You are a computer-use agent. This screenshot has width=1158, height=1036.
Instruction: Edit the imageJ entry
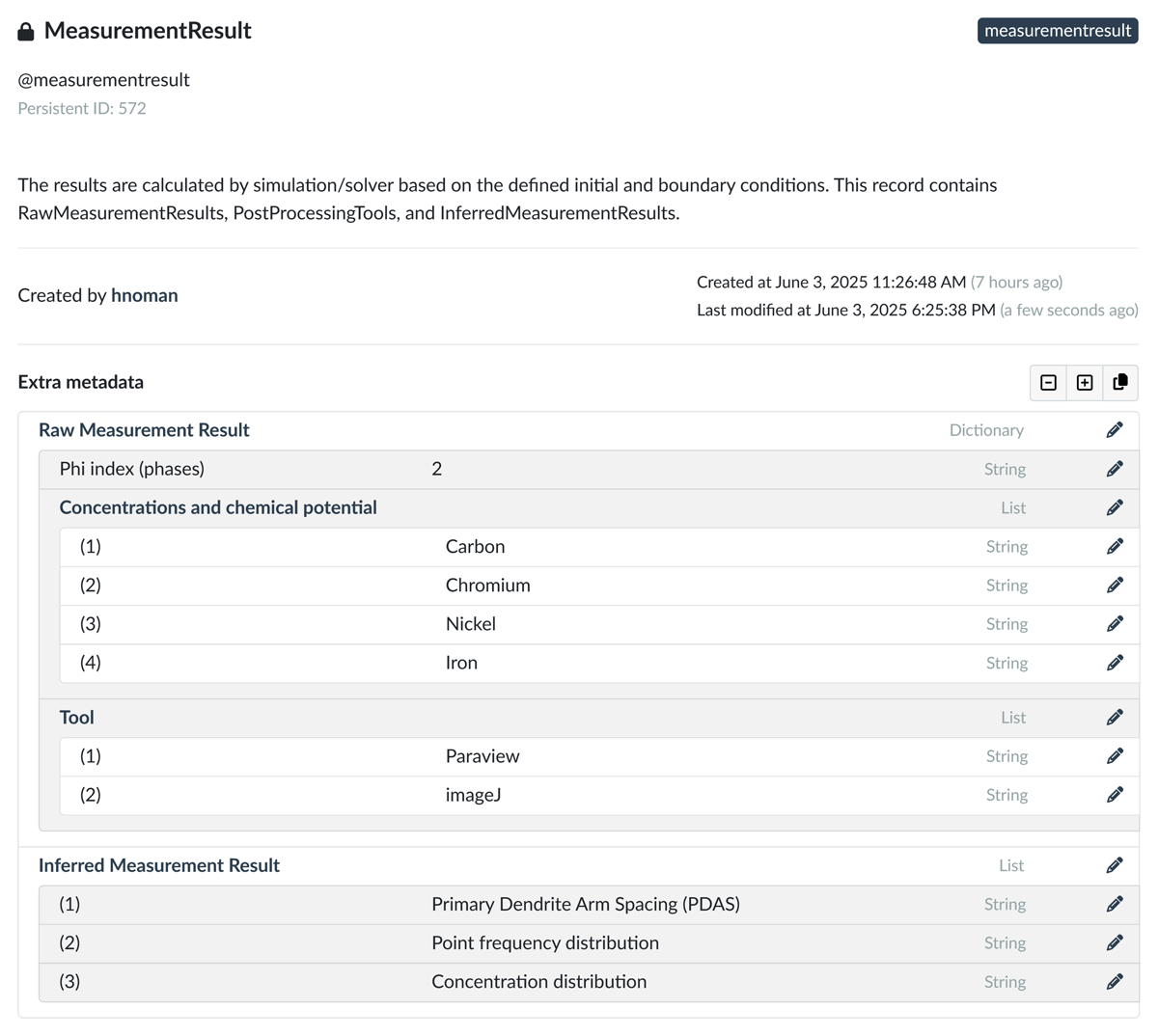[x=1115, y=795]
